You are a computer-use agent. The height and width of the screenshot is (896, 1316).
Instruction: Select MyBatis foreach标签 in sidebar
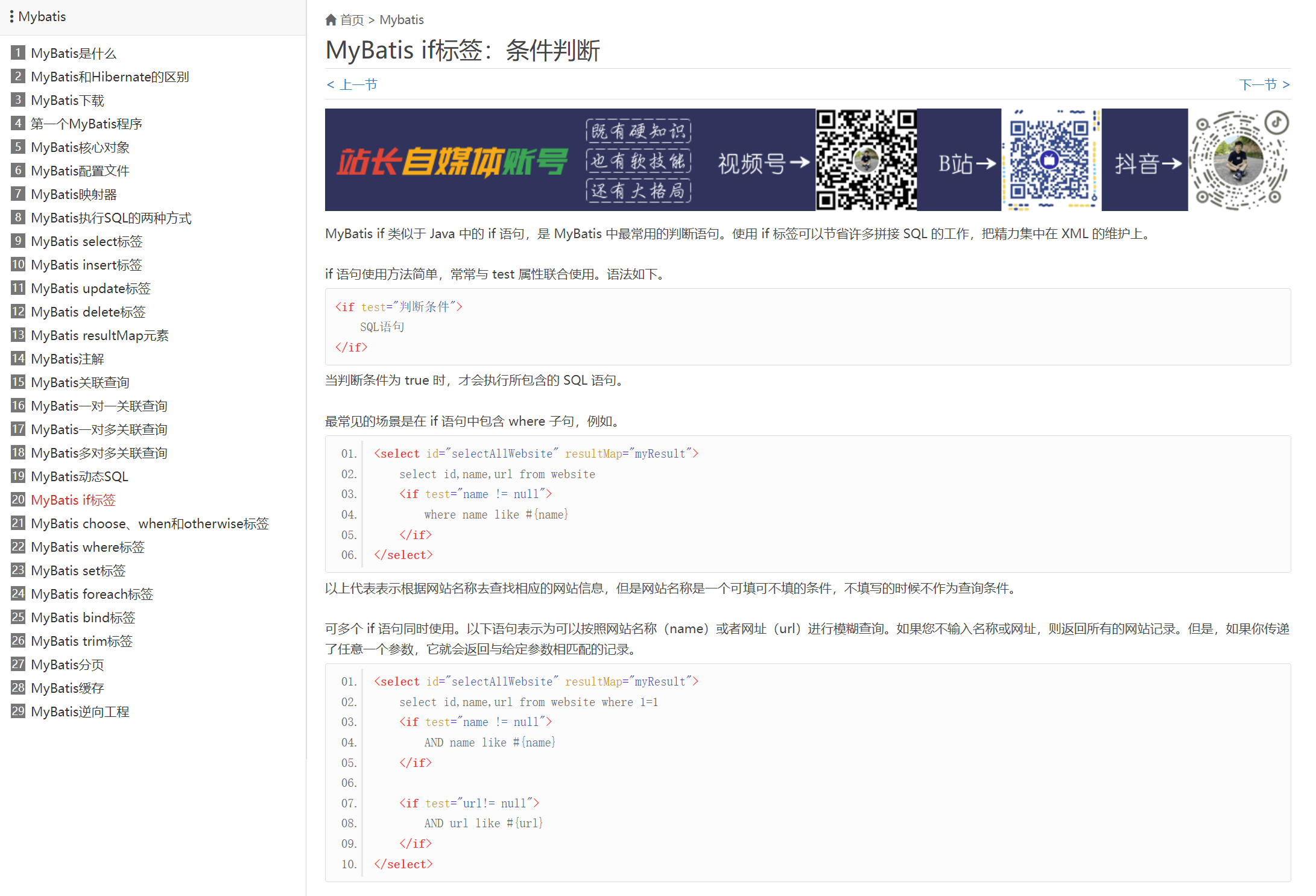92,594
